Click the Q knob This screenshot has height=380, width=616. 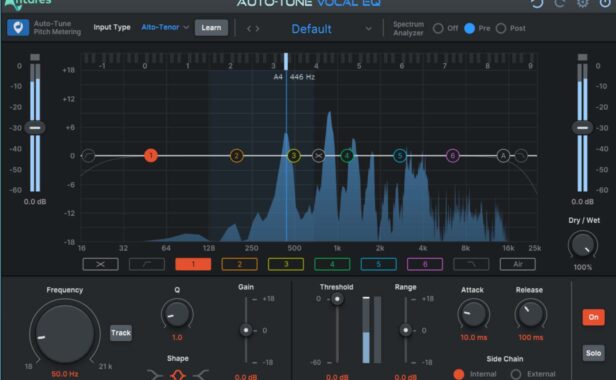click(177, 314)
